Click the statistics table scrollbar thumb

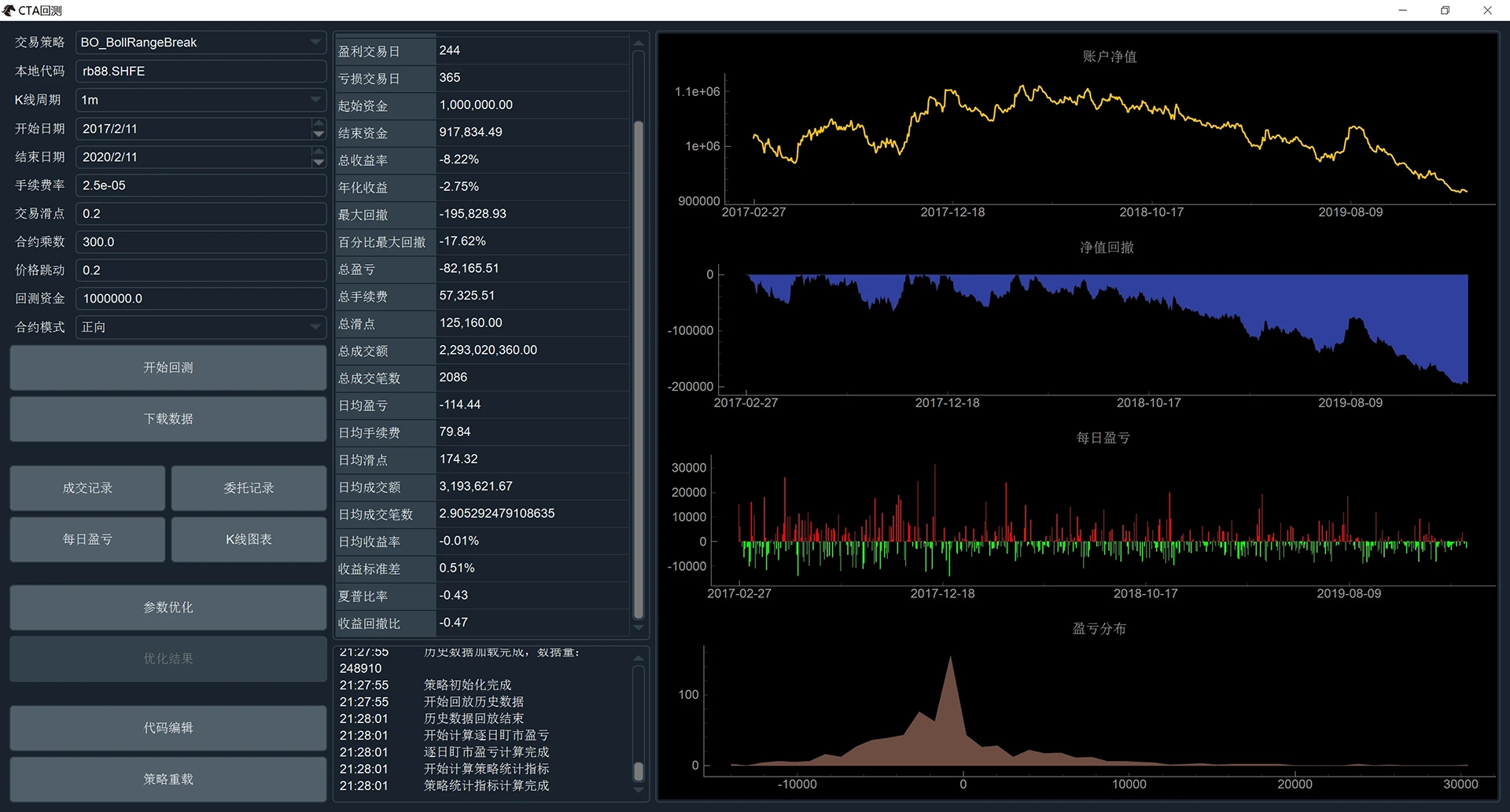pyautogui.click(x=639, y=369)
